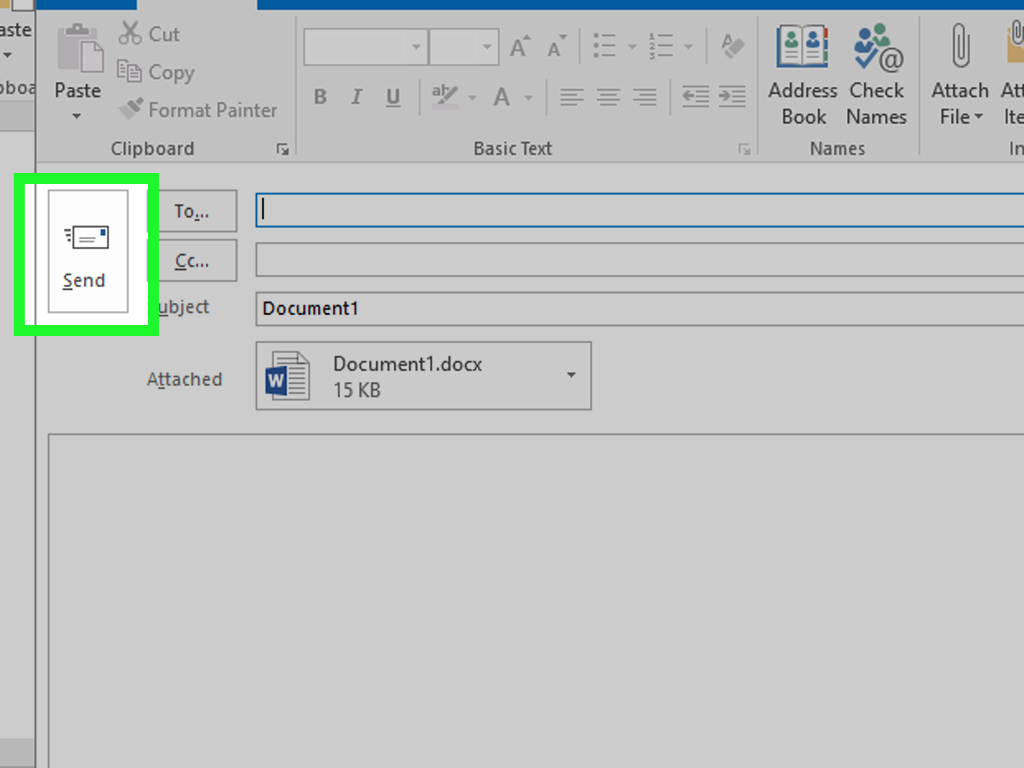Apply bulleted list formatting
The width and height of the screenshot is (1024, 768).
pyautogui.click(x=605, y=46)
